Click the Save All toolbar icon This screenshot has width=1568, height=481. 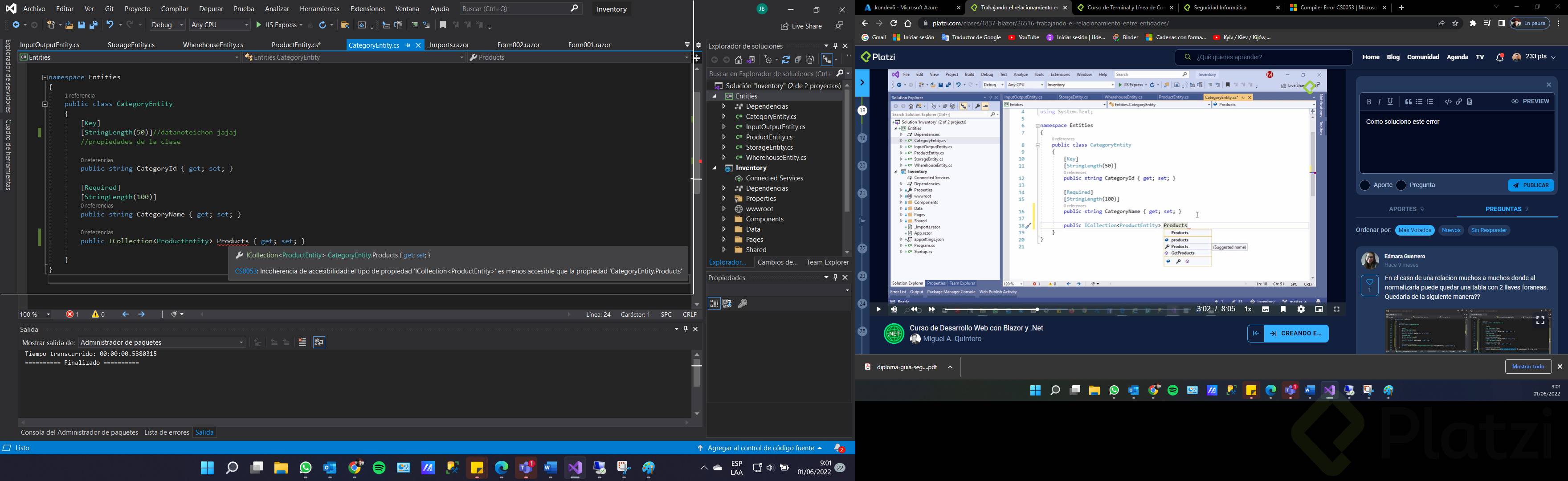(x=94, y=25)
